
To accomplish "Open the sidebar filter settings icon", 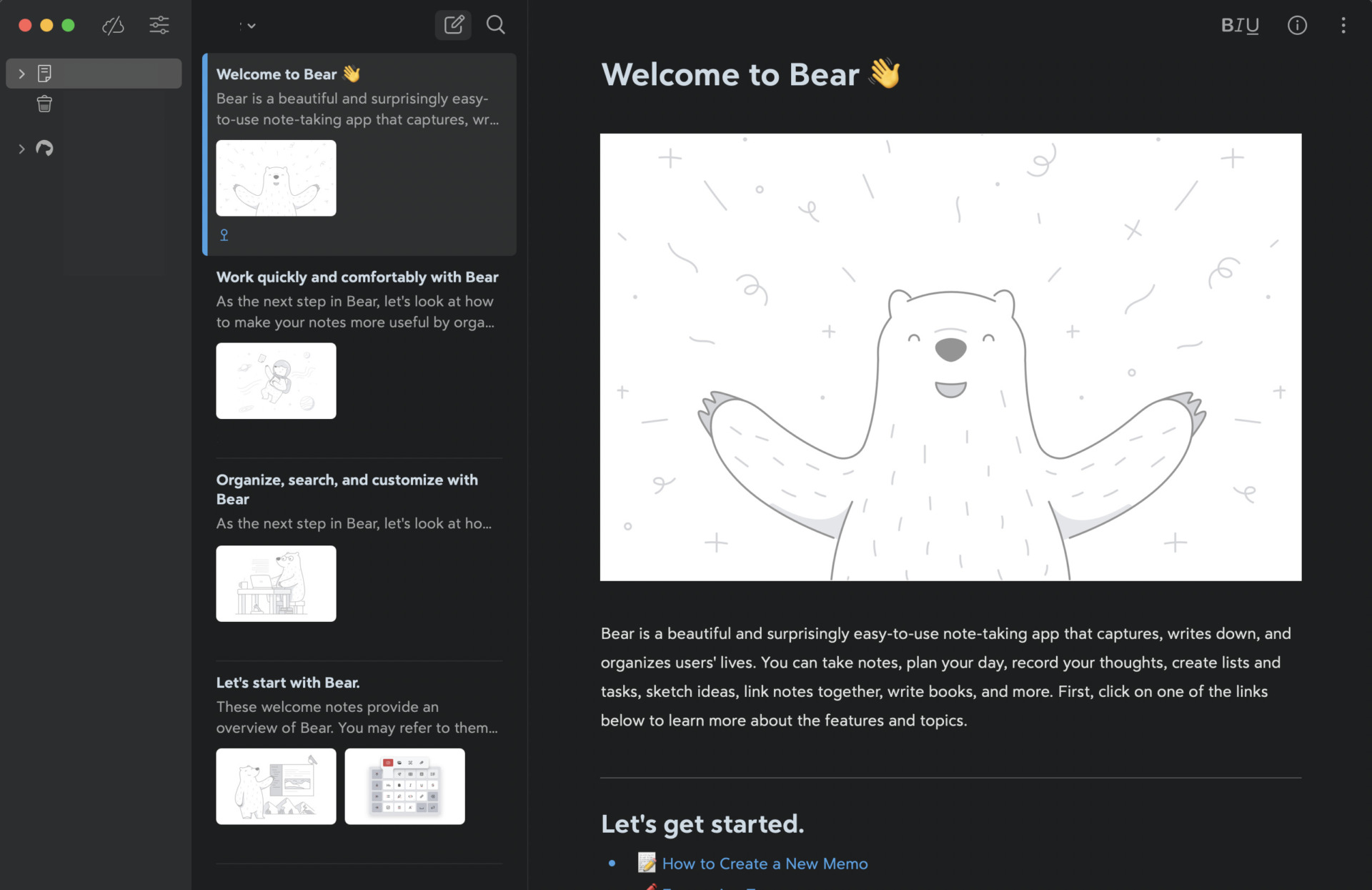I will [x=159, y=25].
